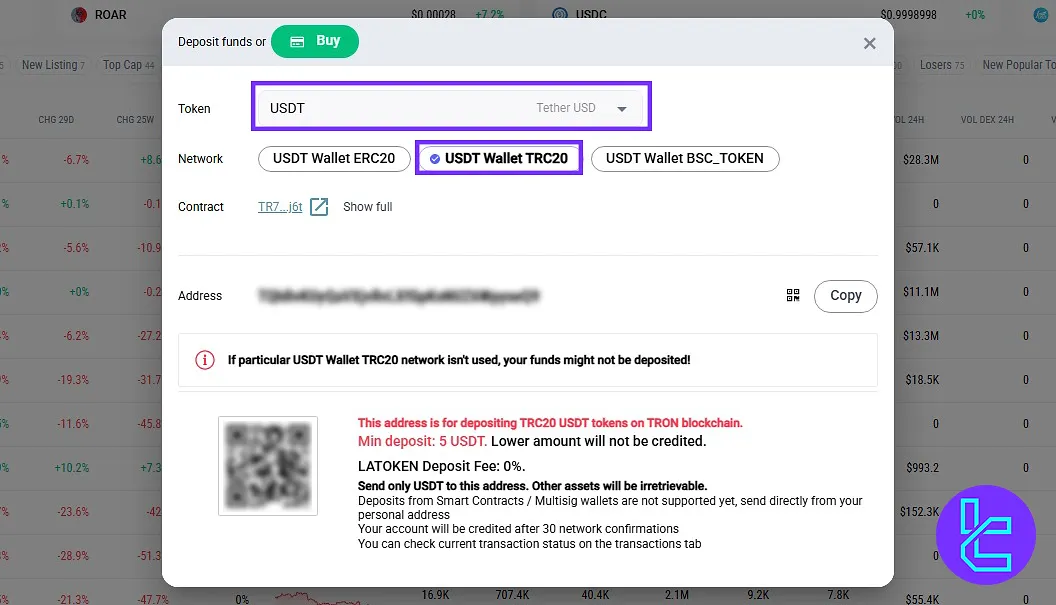Click the large blurred QR code image
Image resolution: width=1056 pixels, height=605 pixels.
[x=268, y=466]
